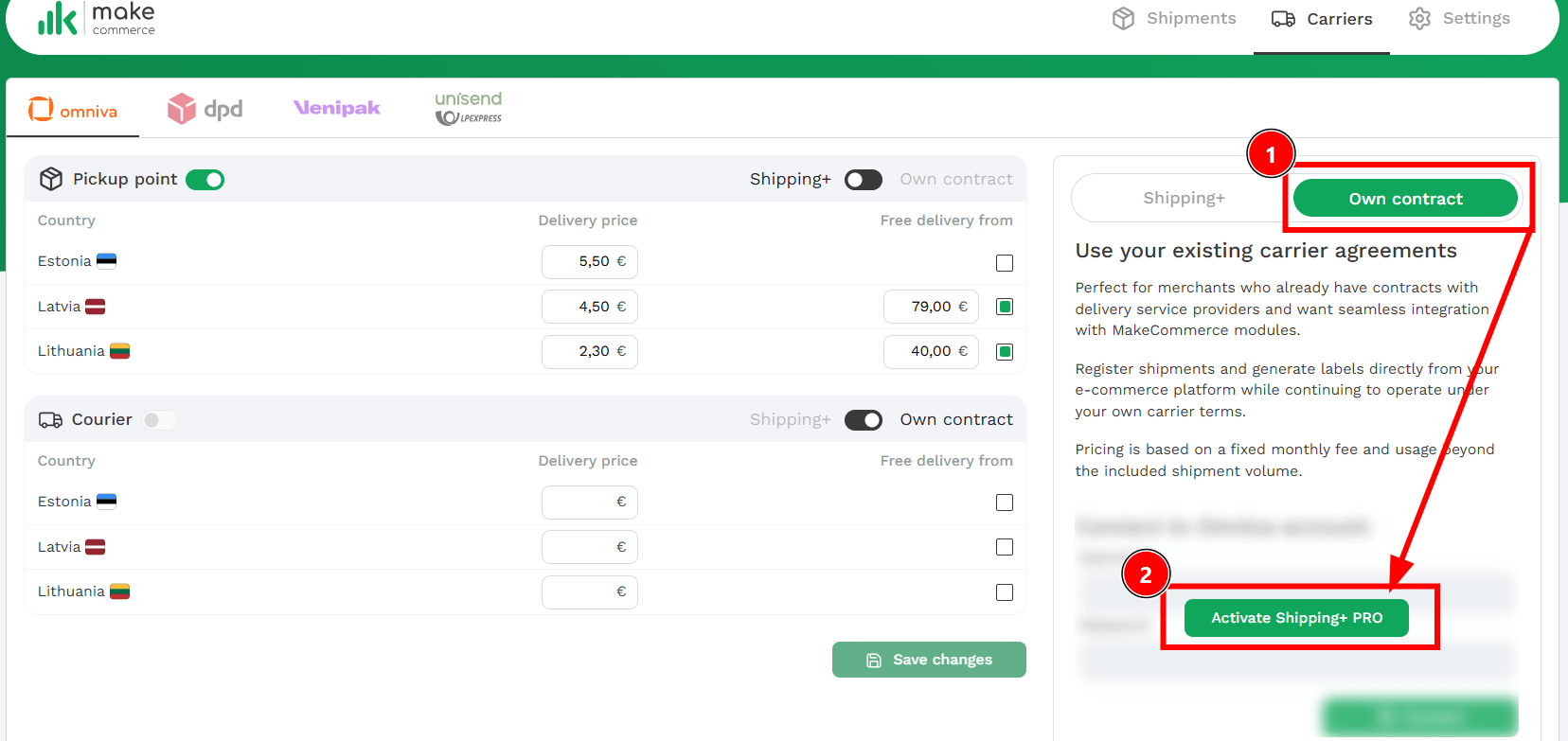Check free delivery for Lithuania courier
This screenshot has width=1568, height=741.
[1005, 592]
